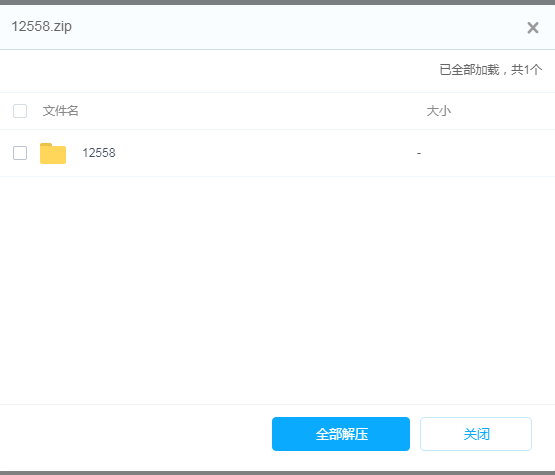The width and height of the screenshot is (555, 475).
Task: Click the 12558.zip title text
Action: (x=42, y=27)
